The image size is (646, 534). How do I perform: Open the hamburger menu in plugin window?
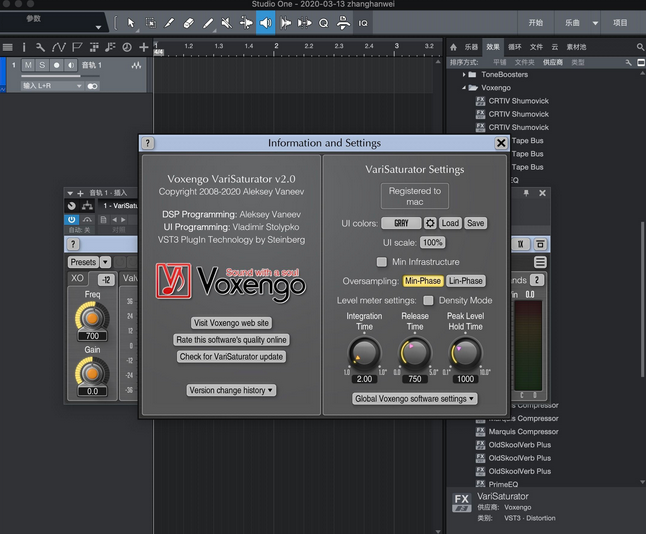pyautogui.click(x=540, y=262)
